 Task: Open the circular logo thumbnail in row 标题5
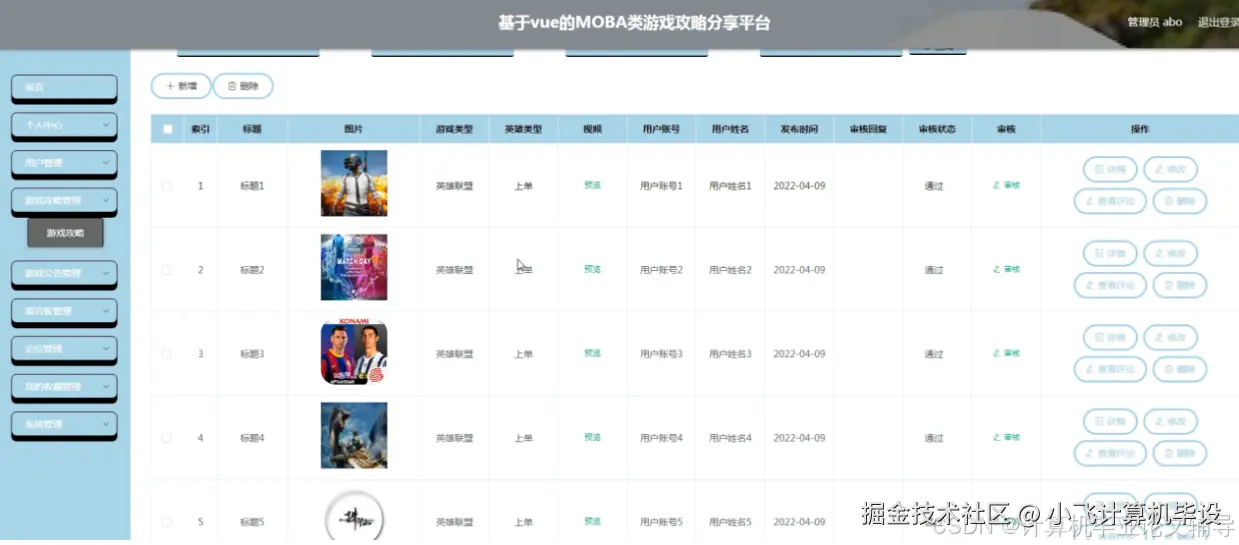click(354, 517)
